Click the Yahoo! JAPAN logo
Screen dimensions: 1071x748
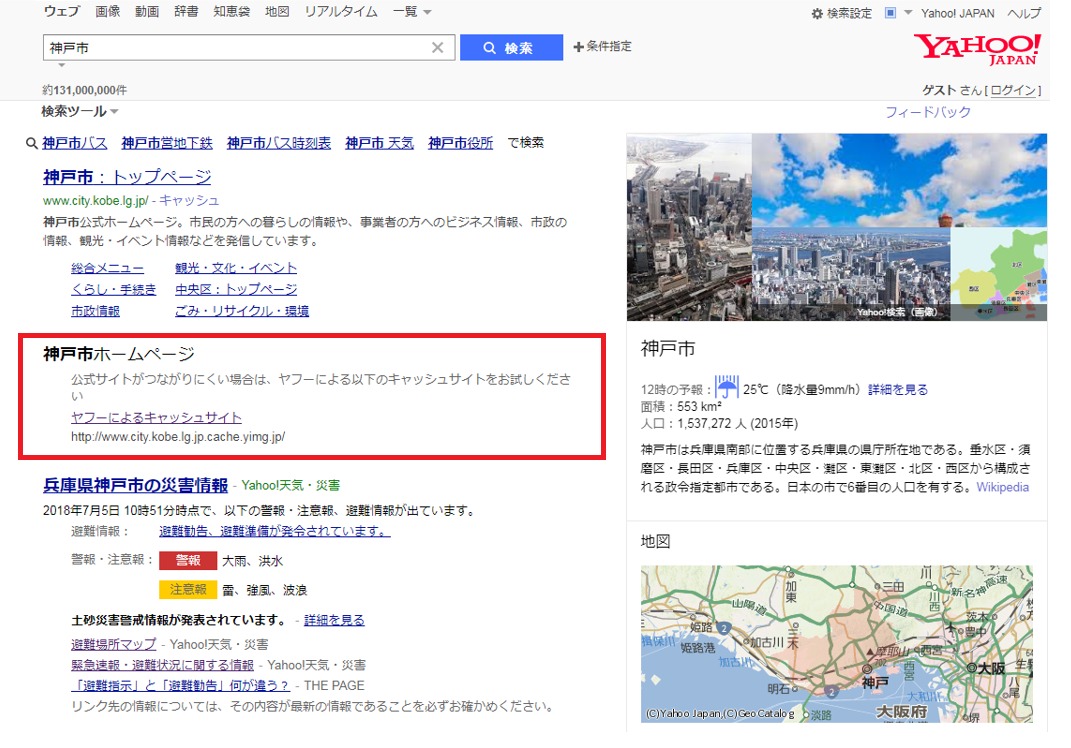[976, 48]
